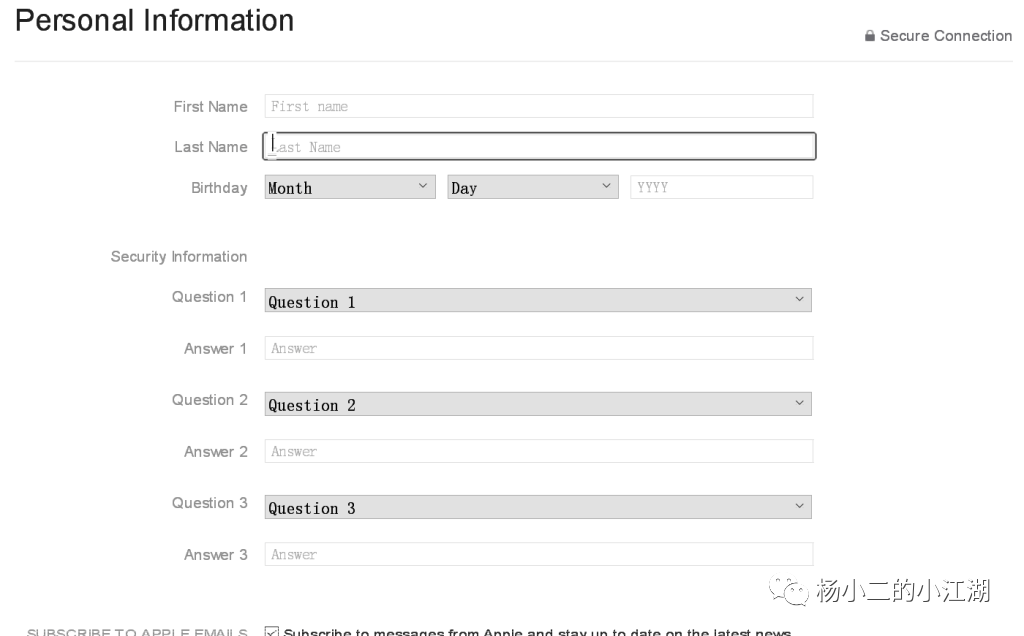Focus the Last Name text field
1024x636 pixels.
(x=539, y=147)
